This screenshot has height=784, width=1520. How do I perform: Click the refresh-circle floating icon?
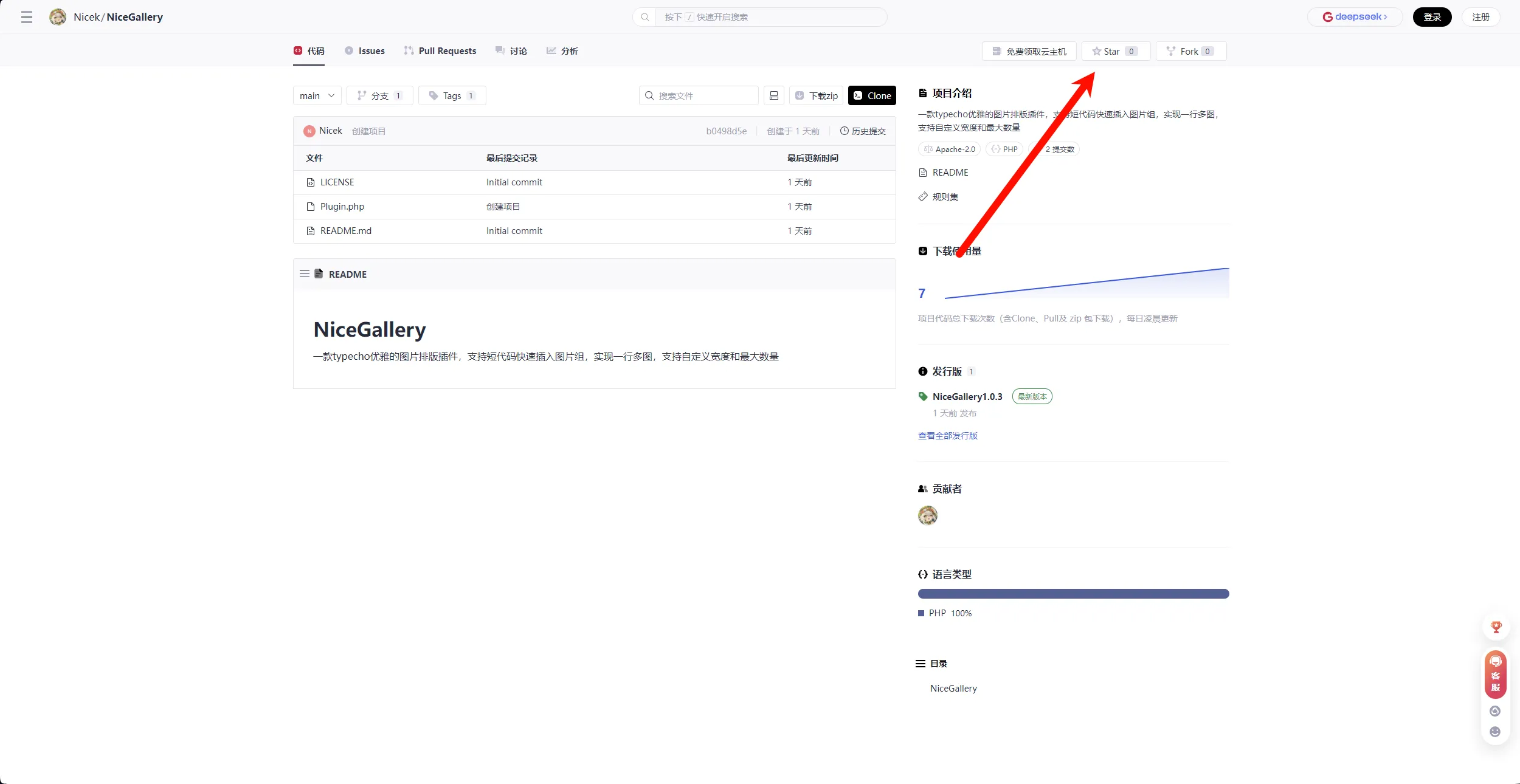coord(1495,711)
